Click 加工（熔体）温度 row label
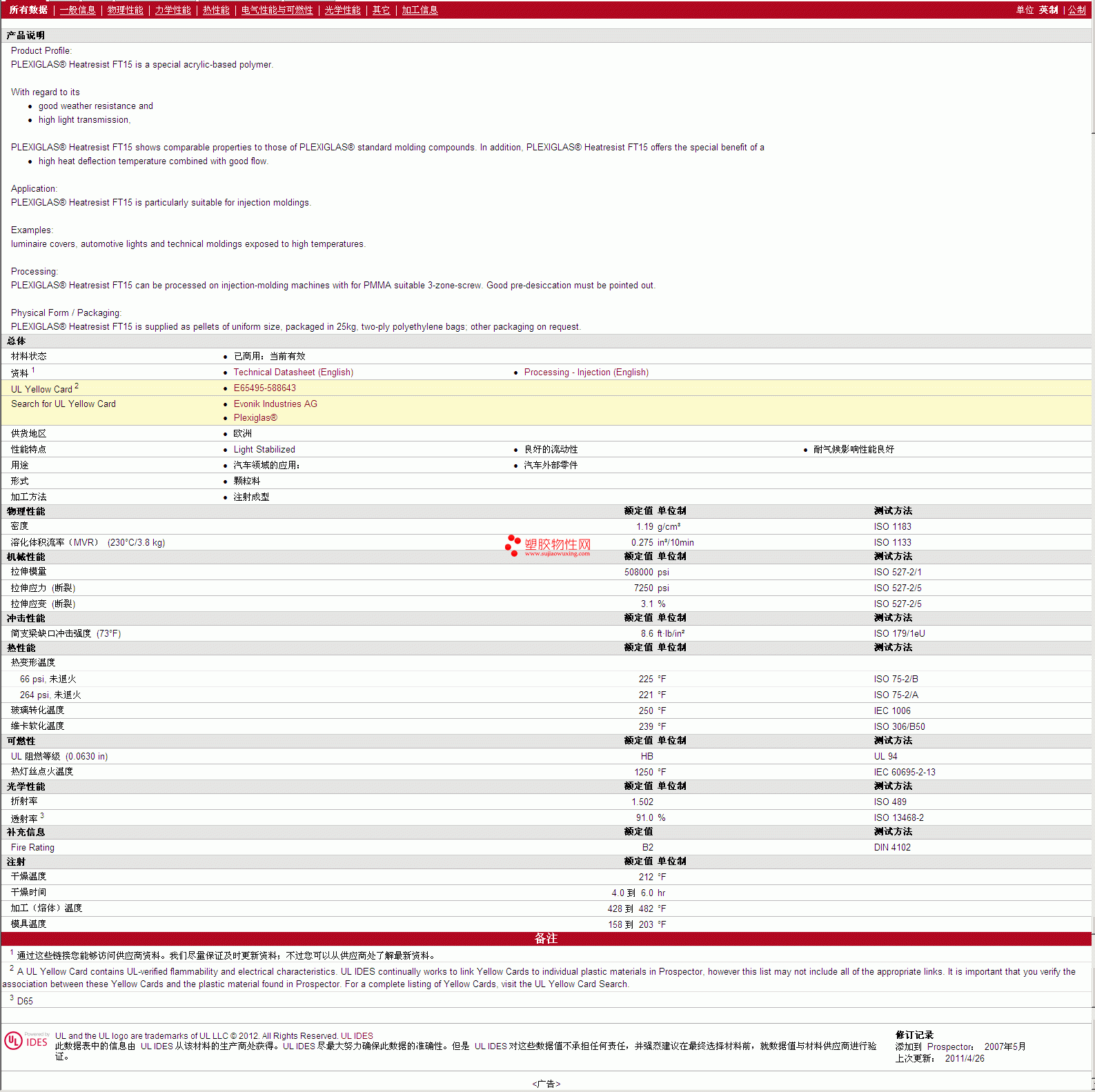Viewport: 1095px width, 1092px height. tap(46, 908)
